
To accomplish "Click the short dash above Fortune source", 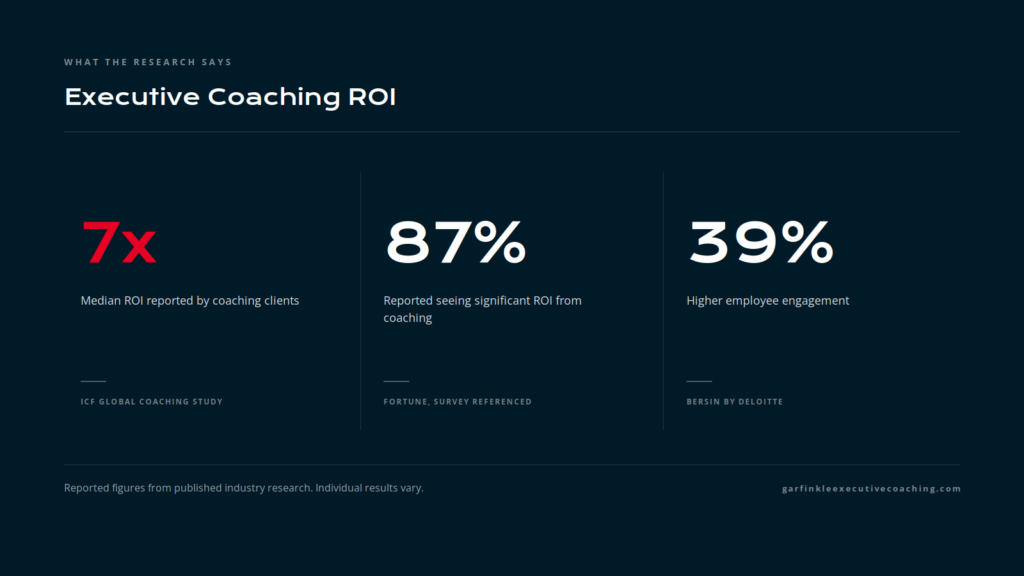I will coord(396,381).
